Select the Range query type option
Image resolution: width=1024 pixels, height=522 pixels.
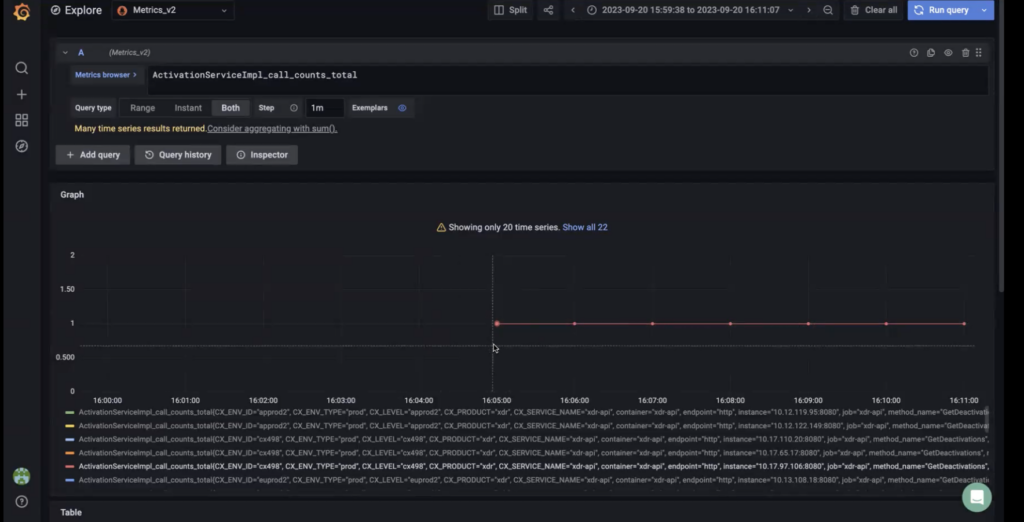pyautogui.click(x=142, y=108)
